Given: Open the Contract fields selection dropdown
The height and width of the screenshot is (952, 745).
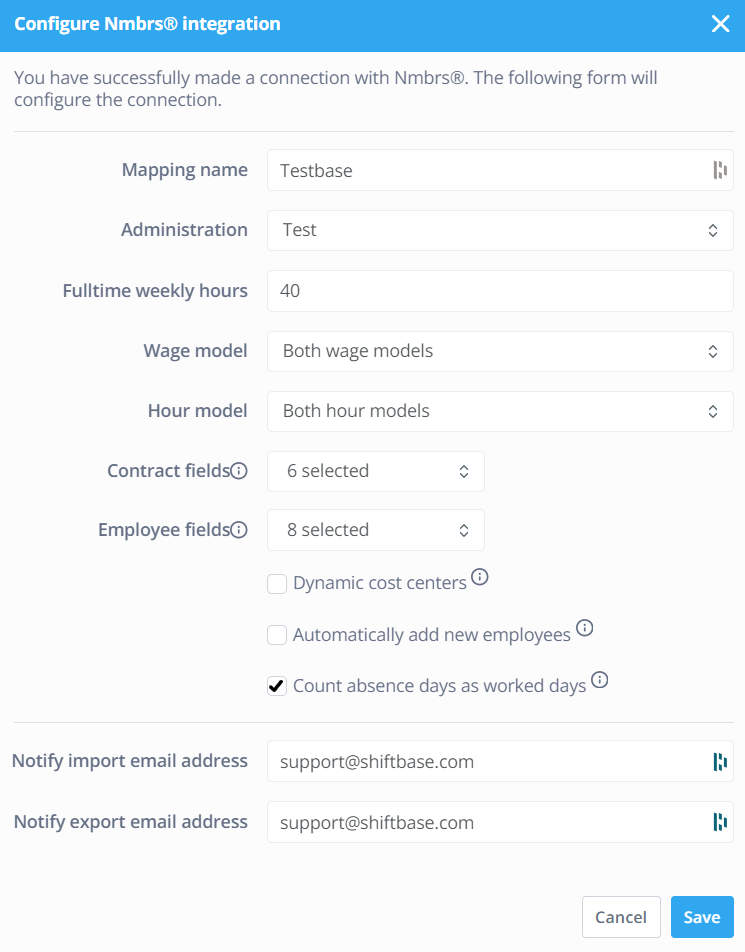Looking at the screenshot, I should pyautogui.click(x=375, y=470).
